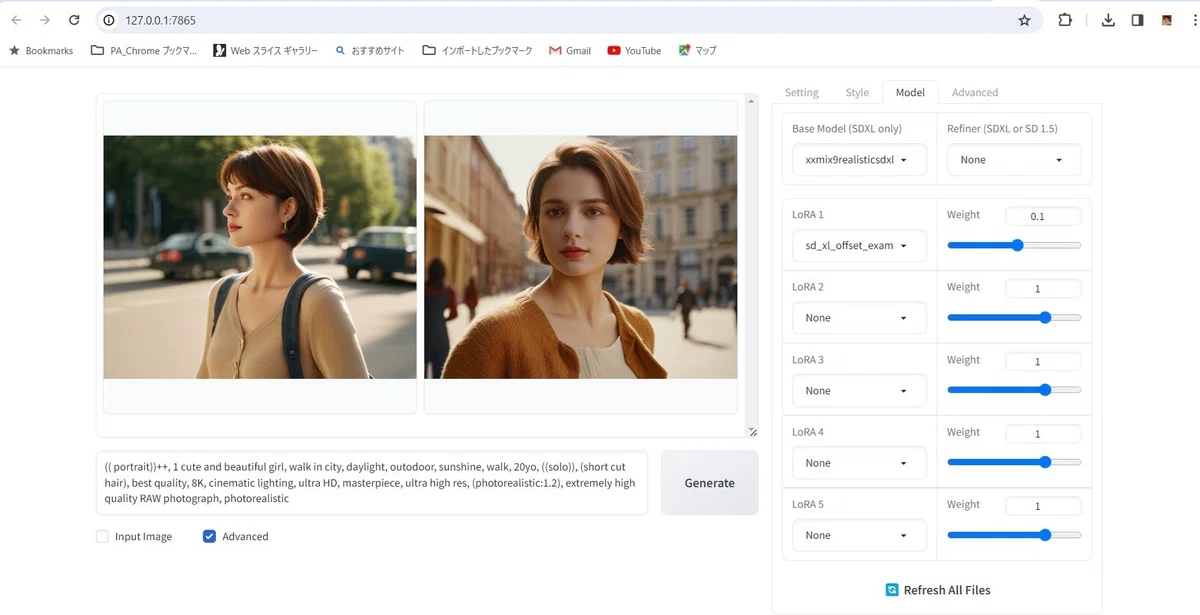1200x615 pixels.
Task: Click the LoRA 2 weight number field
Action: pos(1043,288)
